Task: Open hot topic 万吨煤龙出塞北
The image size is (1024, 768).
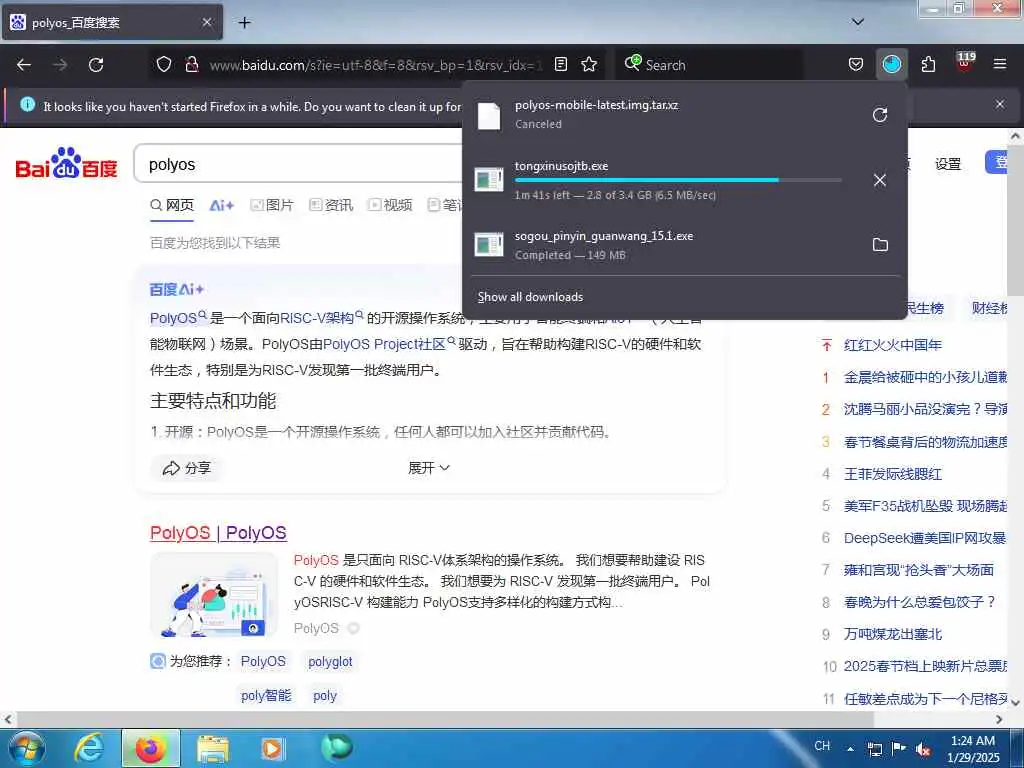Action: (892, 633)
